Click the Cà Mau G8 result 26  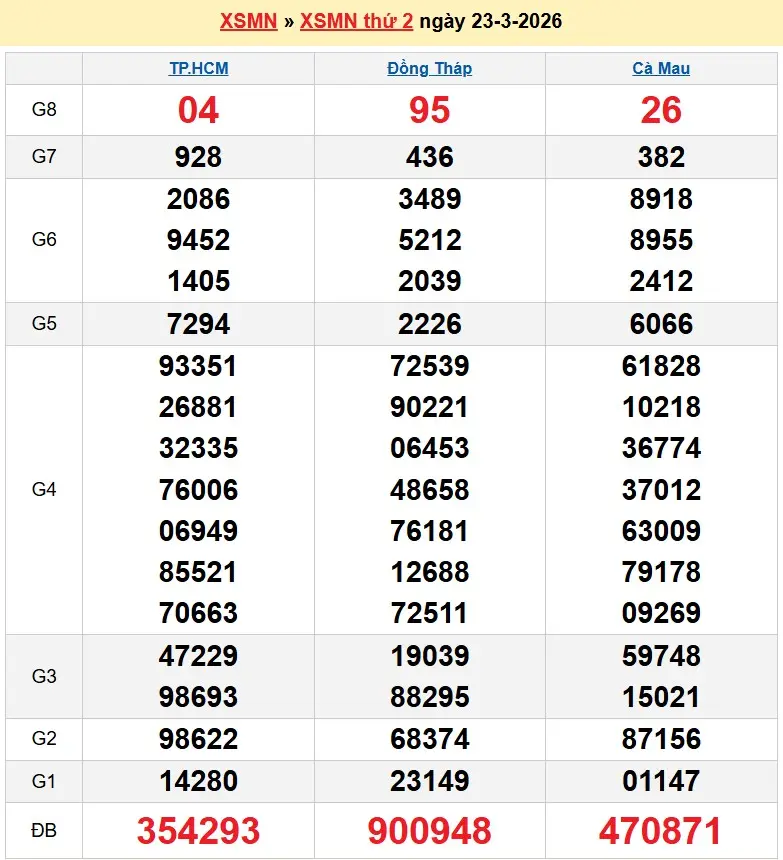pos(661,110)
